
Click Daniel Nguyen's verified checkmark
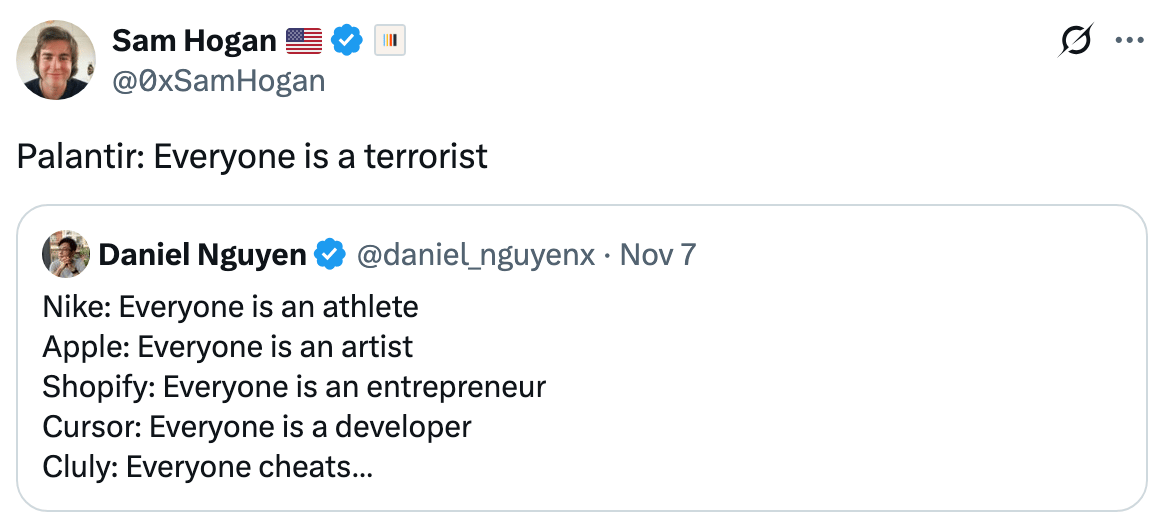tap(330, 256)
